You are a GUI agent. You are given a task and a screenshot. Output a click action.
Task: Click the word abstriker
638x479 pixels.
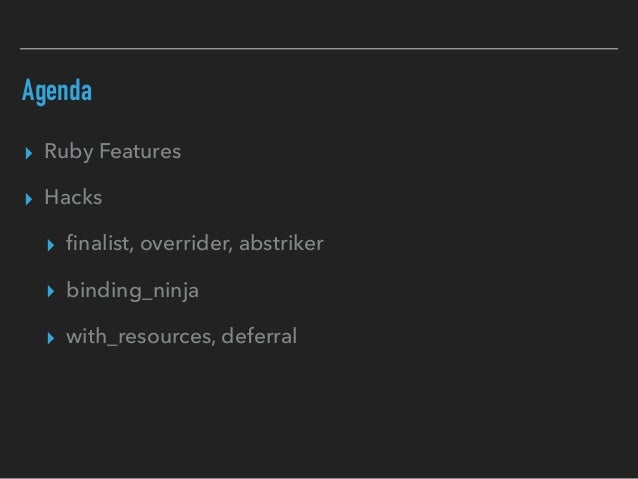(x=281, y=243)
